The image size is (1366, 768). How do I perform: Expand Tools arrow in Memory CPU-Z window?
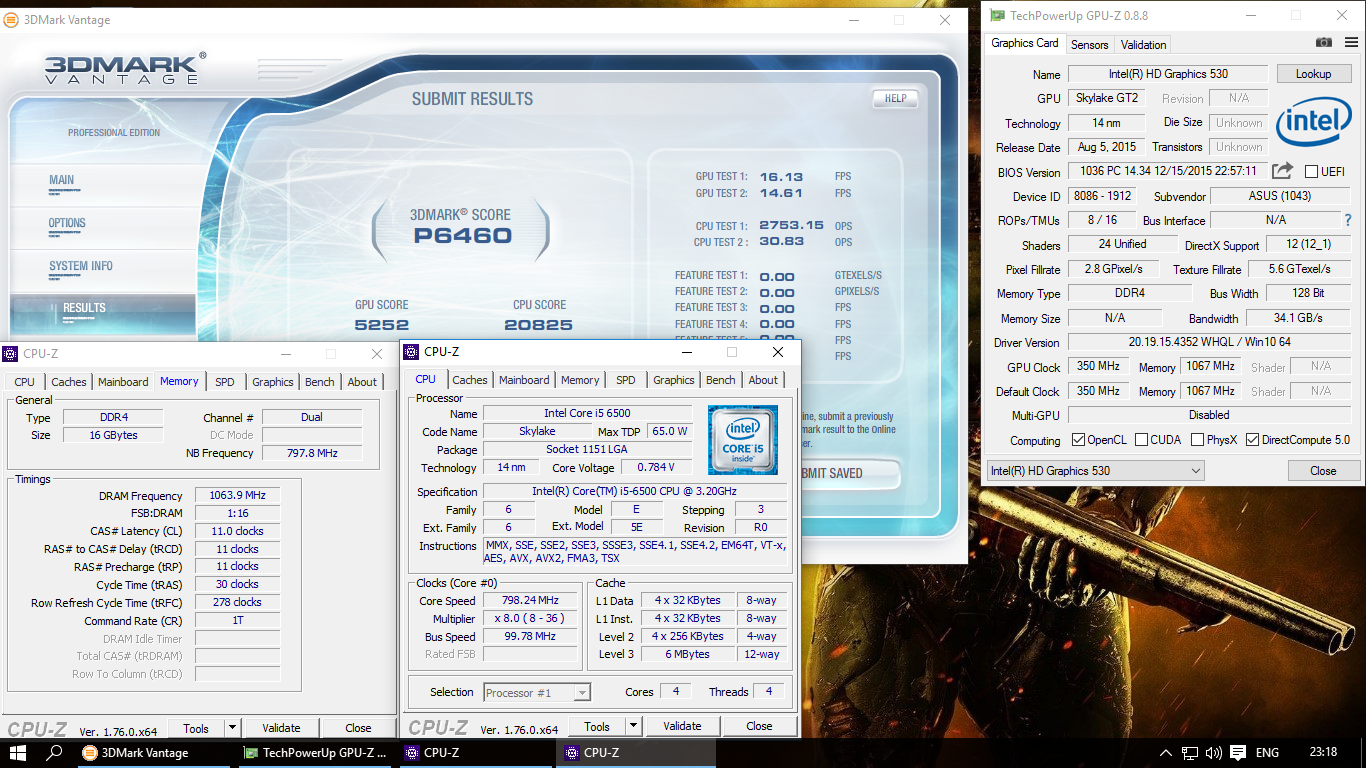tap(232, 729)
